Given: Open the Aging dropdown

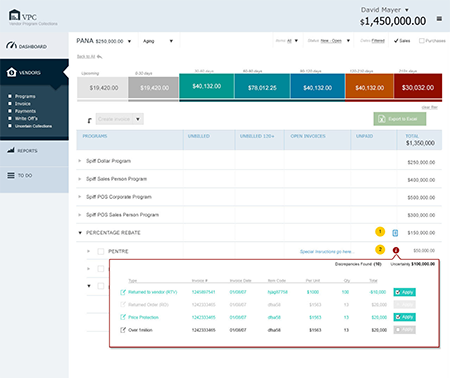Looking at the screenshot, I should [158, 41].
